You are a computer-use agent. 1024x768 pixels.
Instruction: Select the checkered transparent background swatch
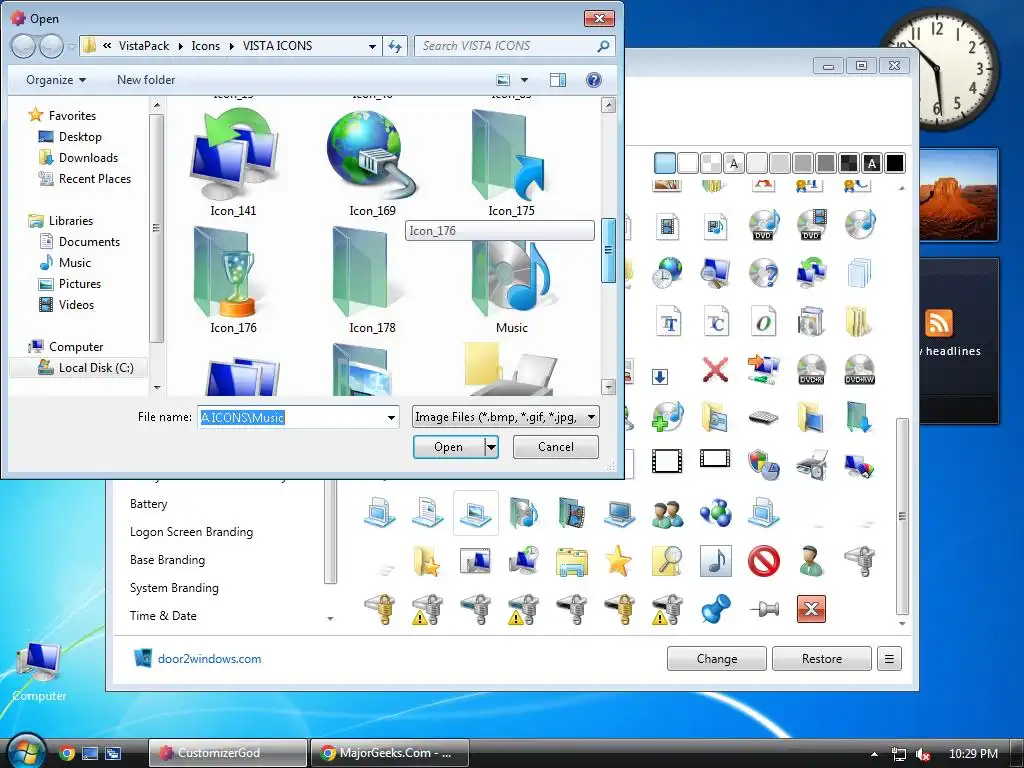pyautogui.click(x=711, y=163)
